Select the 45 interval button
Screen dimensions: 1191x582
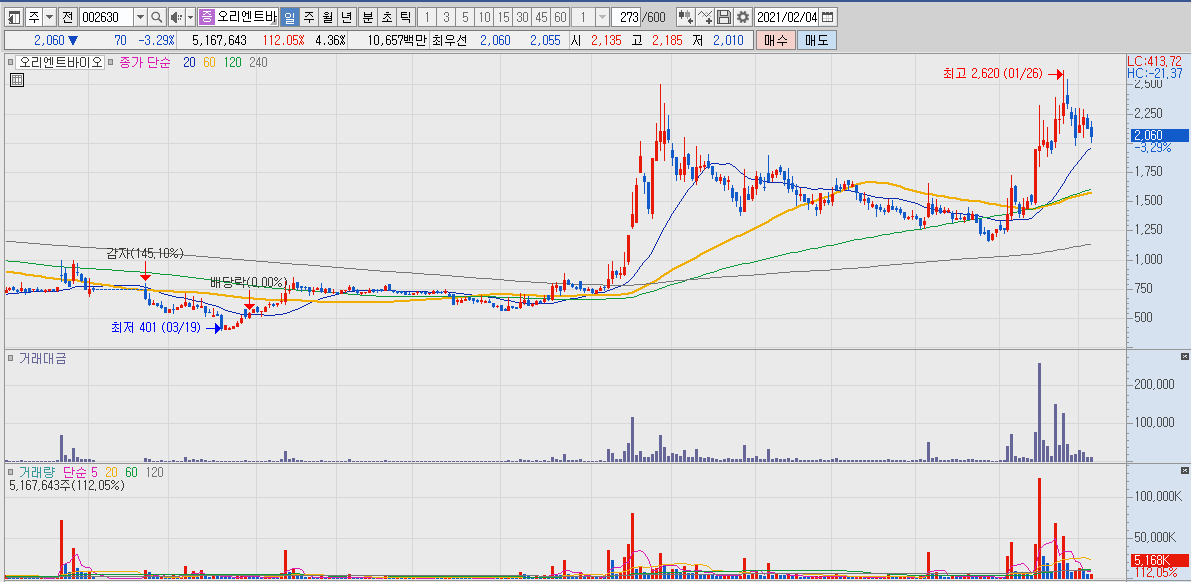coord(541,17)
